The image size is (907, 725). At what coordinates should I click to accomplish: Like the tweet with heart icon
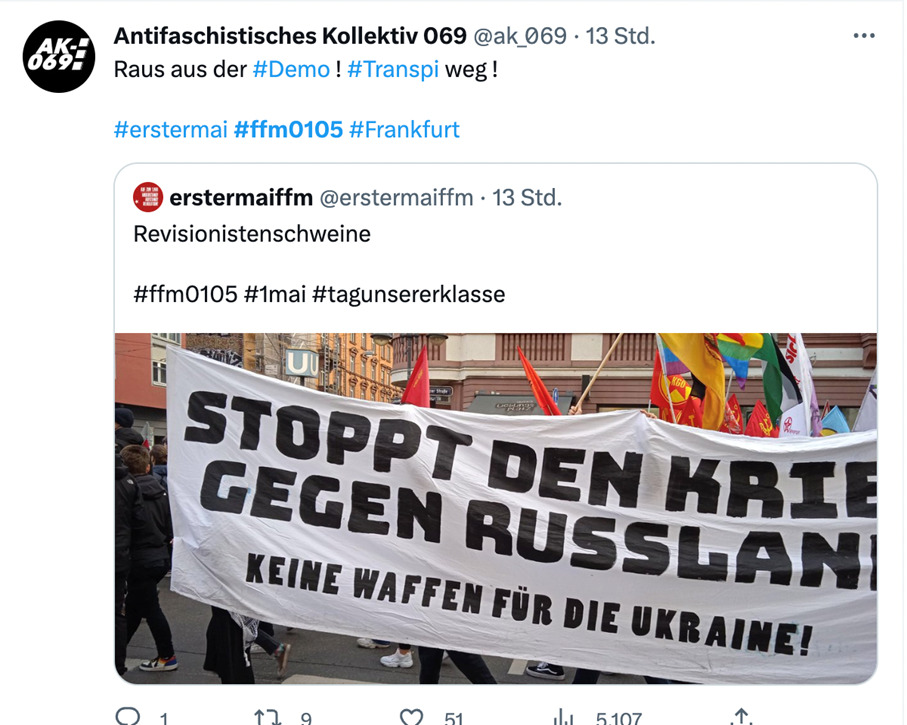pos(411,717)
